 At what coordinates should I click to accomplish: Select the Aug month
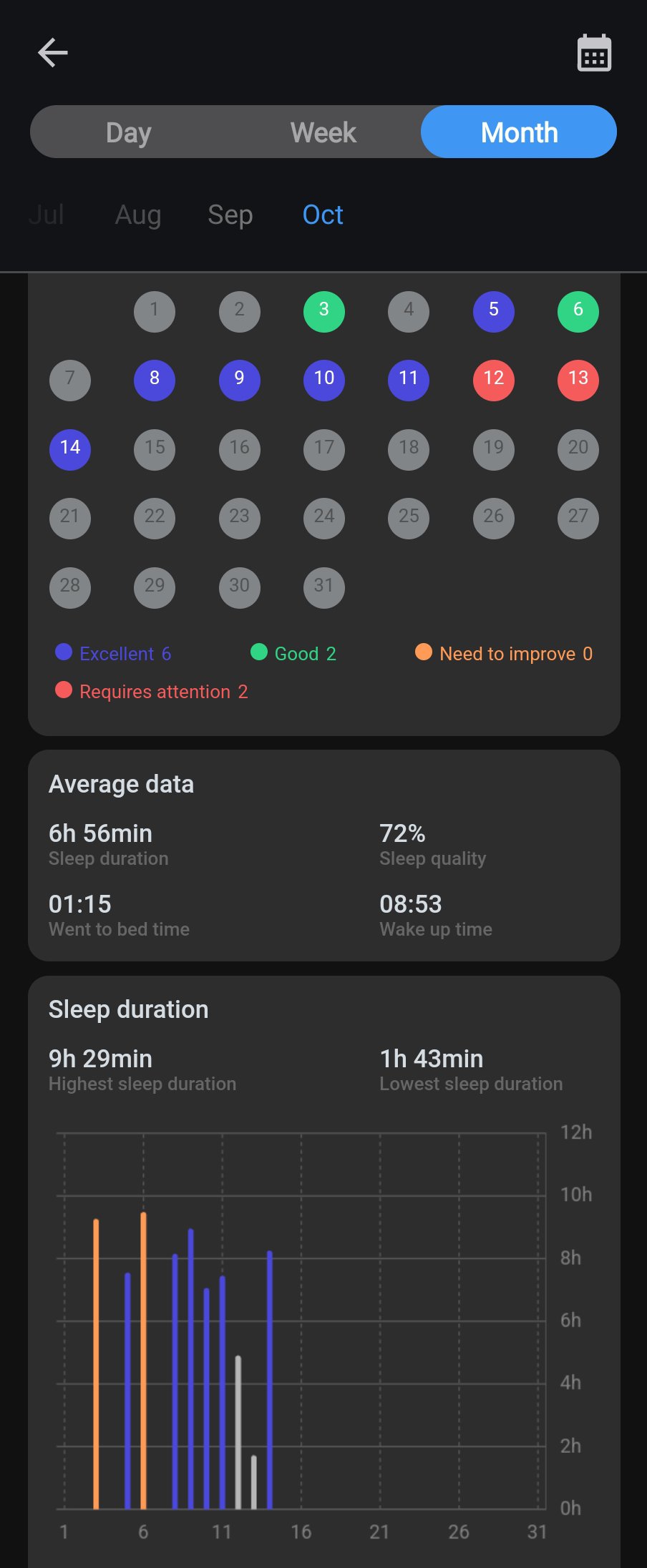tap(138, 215)
